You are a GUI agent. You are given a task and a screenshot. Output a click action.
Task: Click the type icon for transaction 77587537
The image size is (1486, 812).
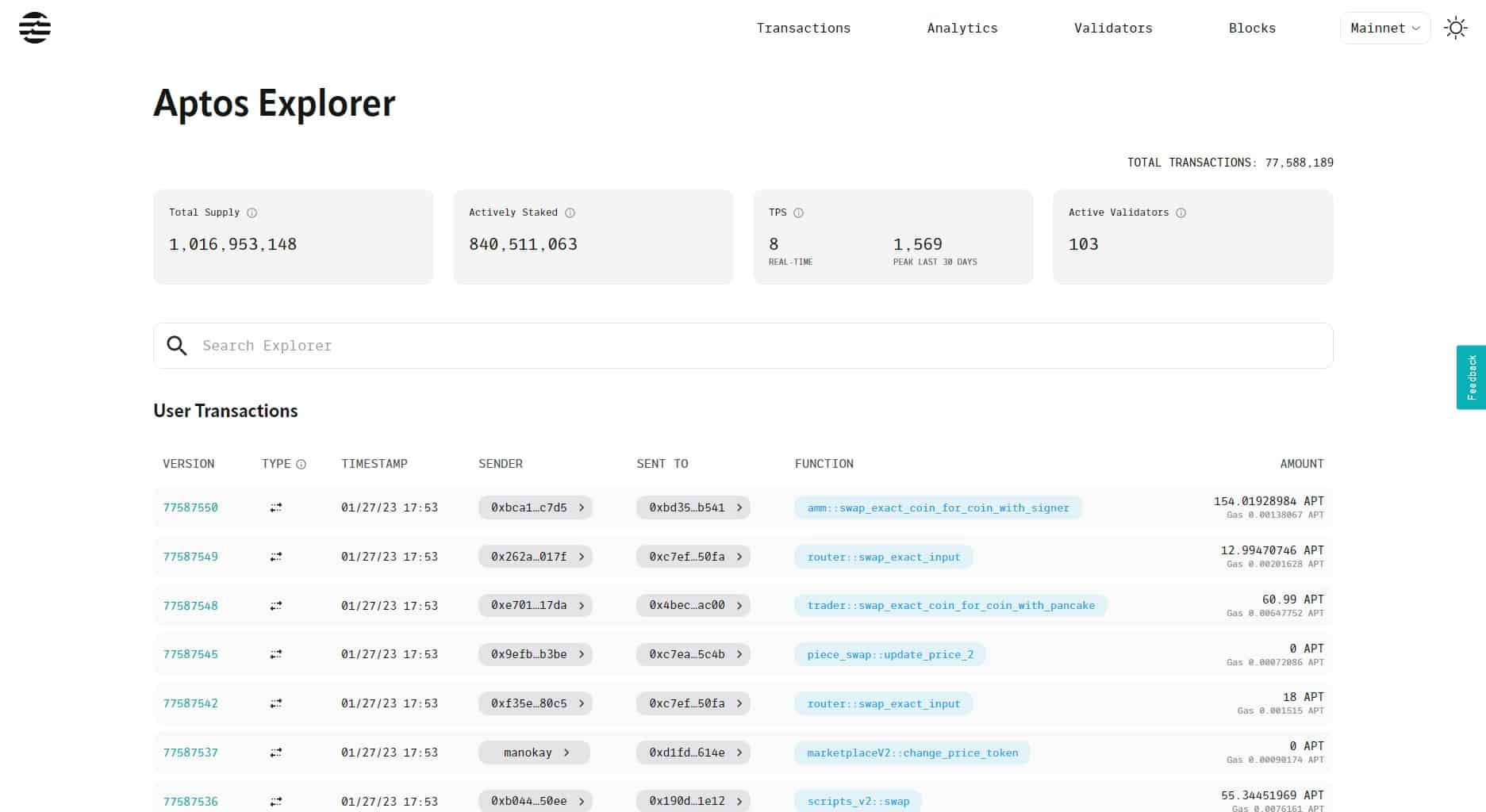[x=276, y=753]
